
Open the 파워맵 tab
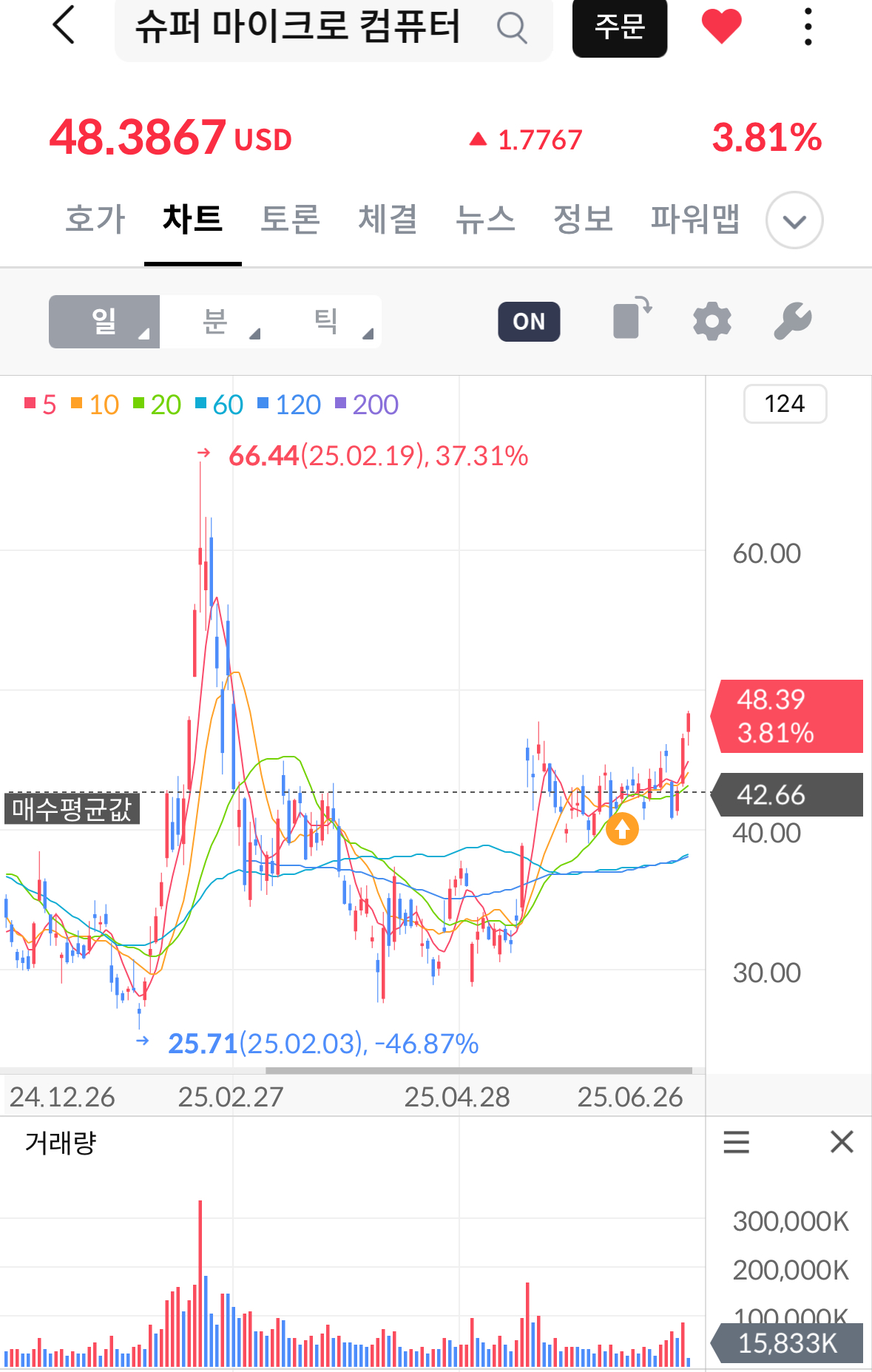click(695, 219)
